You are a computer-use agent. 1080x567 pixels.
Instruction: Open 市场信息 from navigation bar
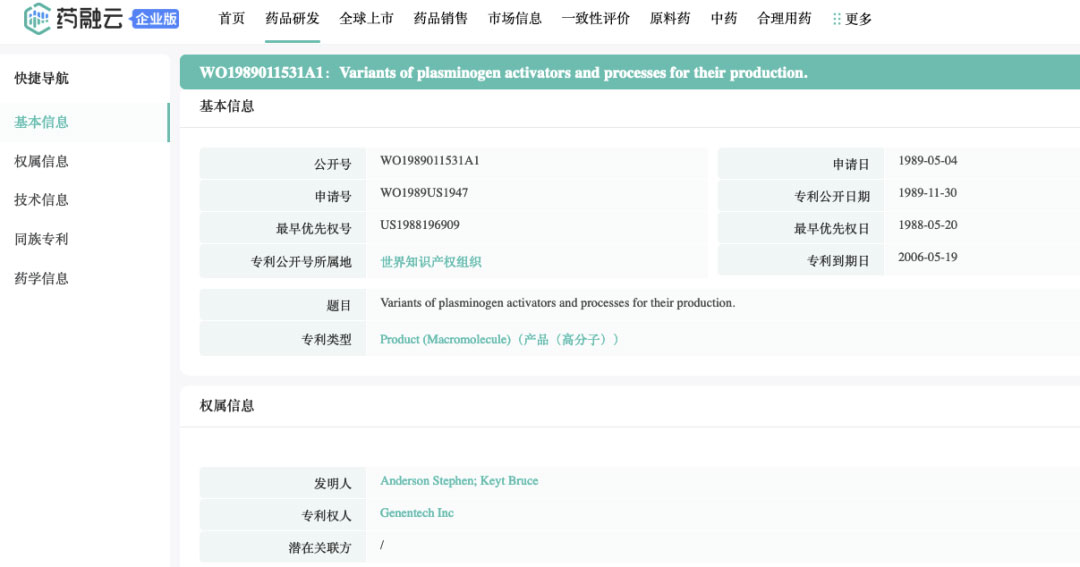pyautogui.click(x=515, y=19)
